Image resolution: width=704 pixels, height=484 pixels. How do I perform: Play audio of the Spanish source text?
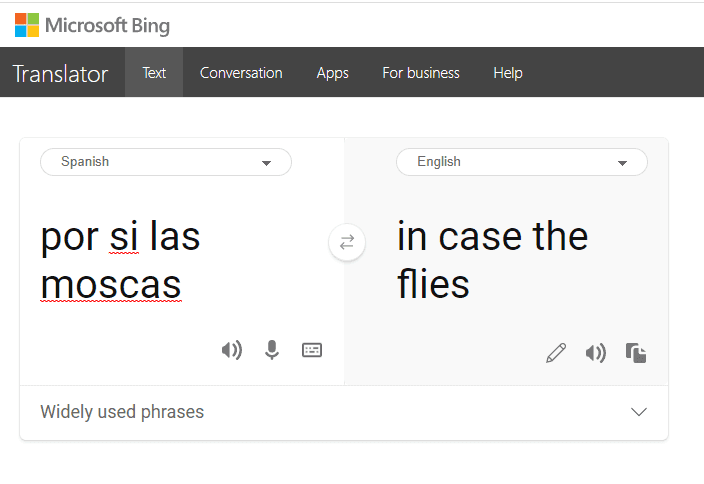pyautogui.click(x=232, y=350)
